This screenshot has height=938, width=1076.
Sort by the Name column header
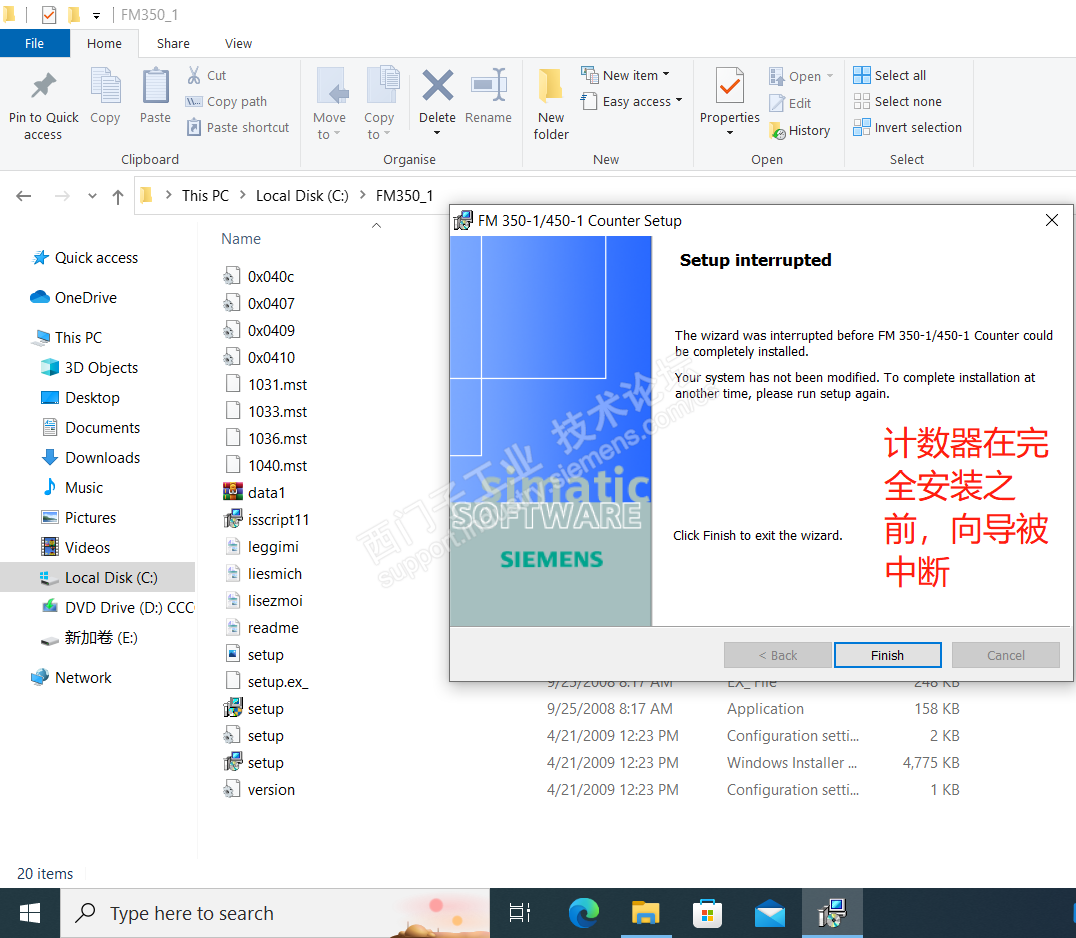pos(241,239)
